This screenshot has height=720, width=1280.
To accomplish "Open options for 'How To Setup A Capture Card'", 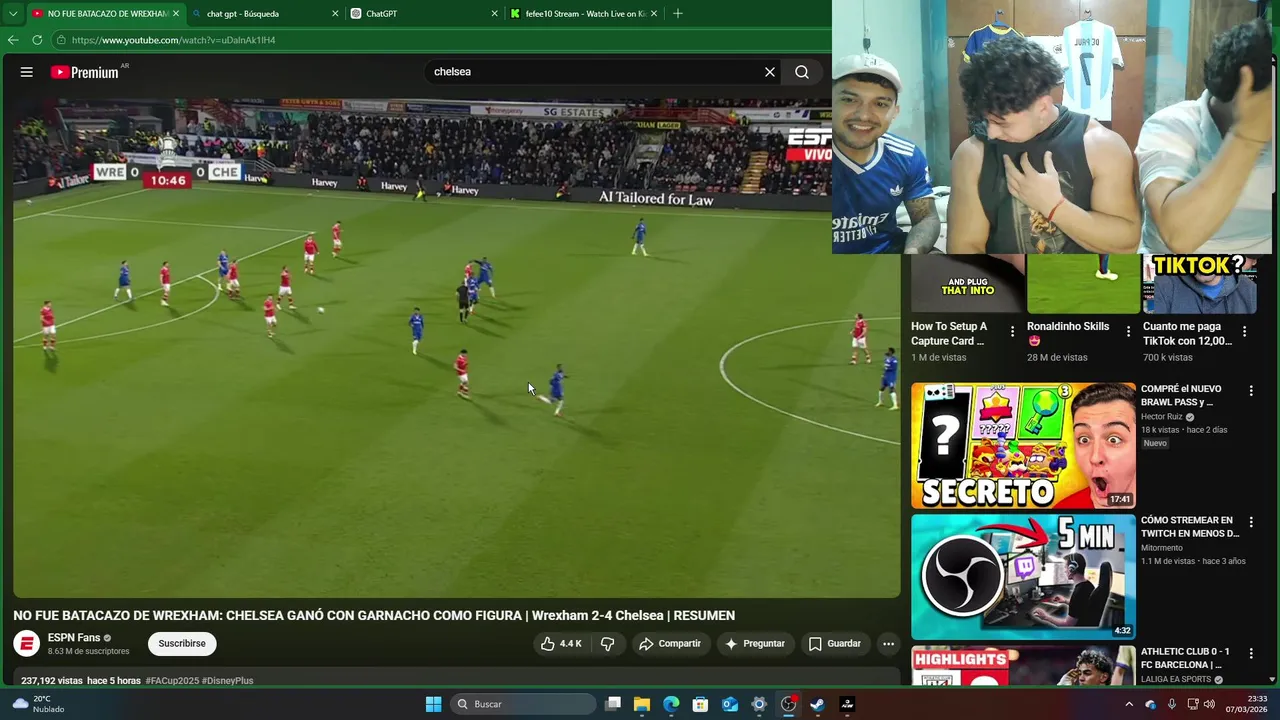I will click(x=1013, y=331).
